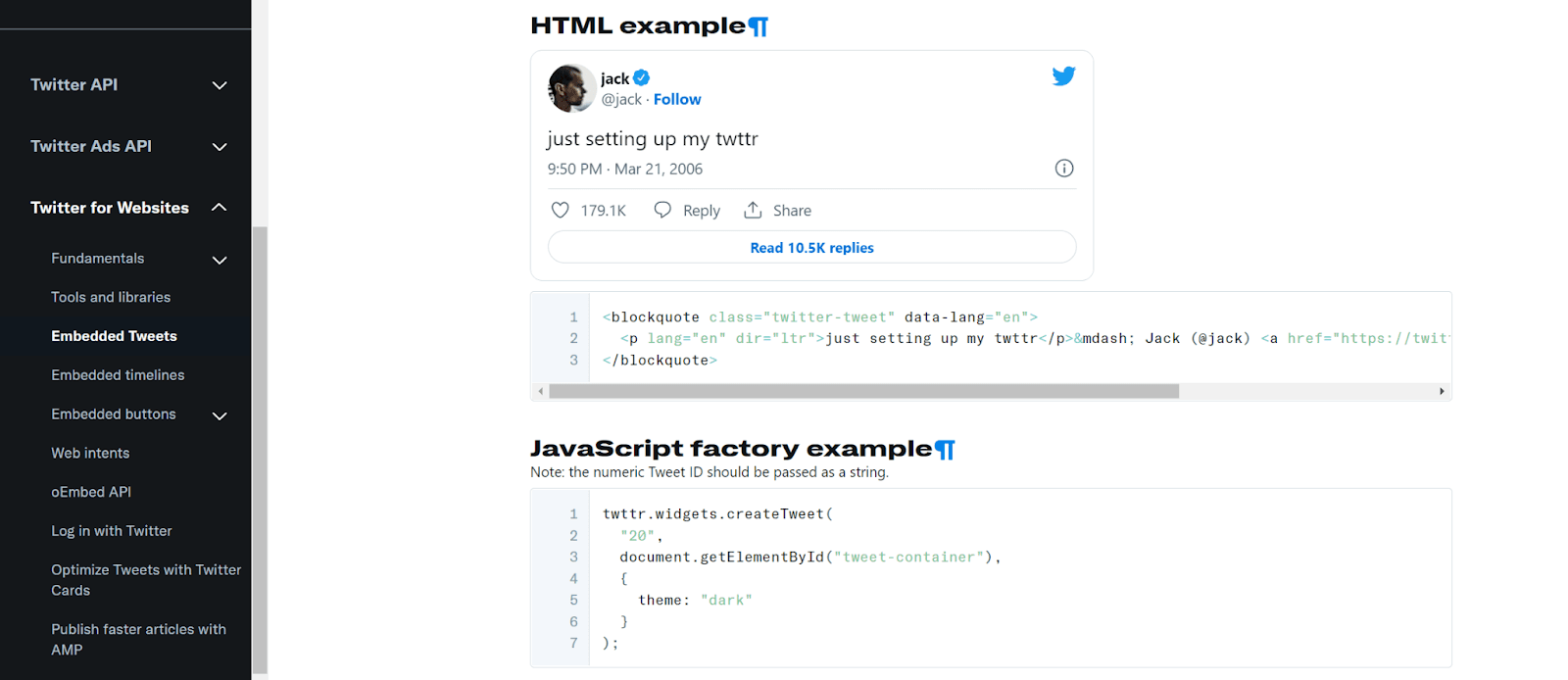The width and height of the screenshot is (1568, 680).
Task: Click horizontal scrollbar thumb of HTML code block
Action: (863, 391)
